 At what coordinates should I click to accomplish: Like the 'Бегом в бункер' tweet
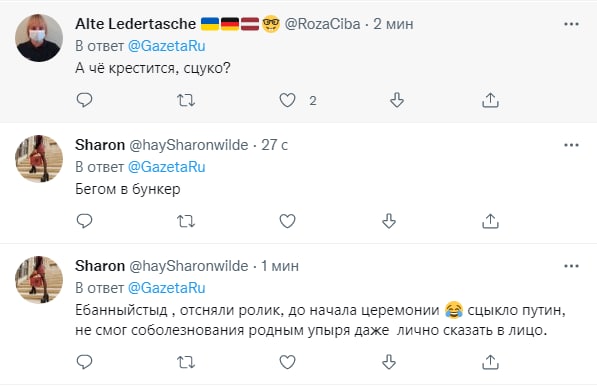(x=287, y=221)
